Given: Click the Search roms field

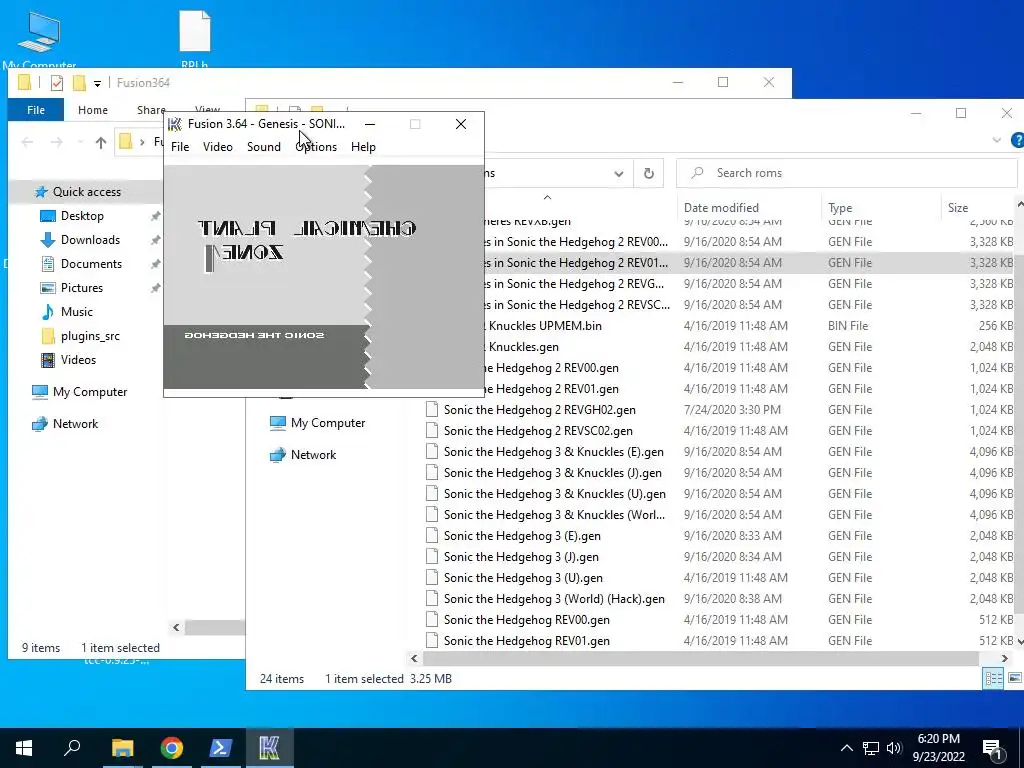Looking at the screenshot, I should tap(846, 173).
